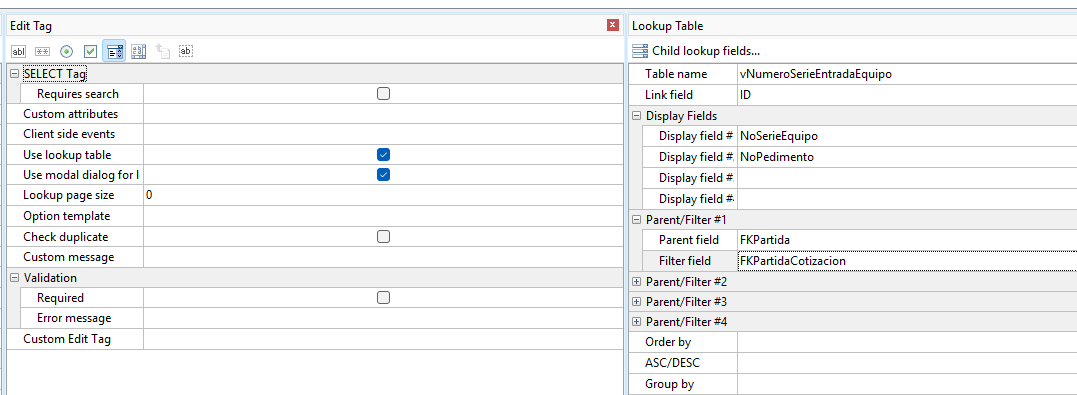Image resolution: width=1077 pixels, height=395 pixels.
Task: Edit Filter field FKPartidaCotizacion
Action: 907,261
